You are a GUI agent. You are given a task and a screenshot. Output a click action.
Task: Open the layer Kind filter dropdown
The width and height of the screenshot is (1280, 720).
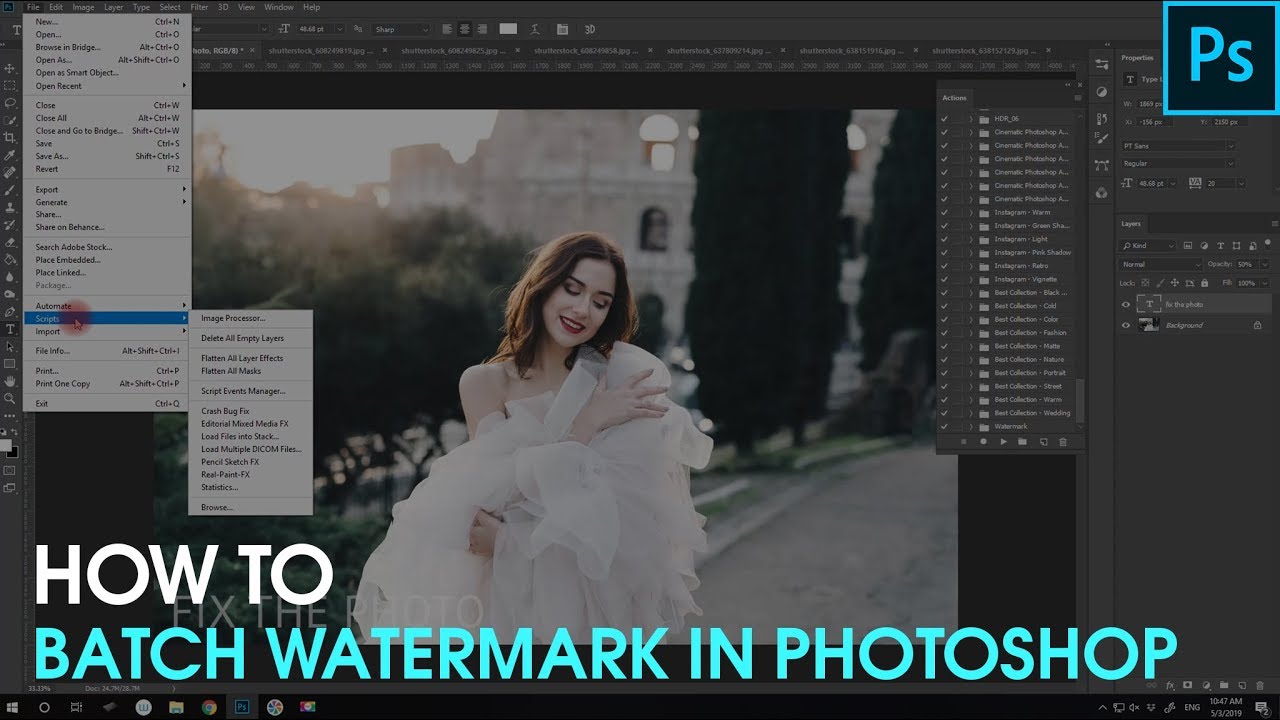tap(1148, 246)
